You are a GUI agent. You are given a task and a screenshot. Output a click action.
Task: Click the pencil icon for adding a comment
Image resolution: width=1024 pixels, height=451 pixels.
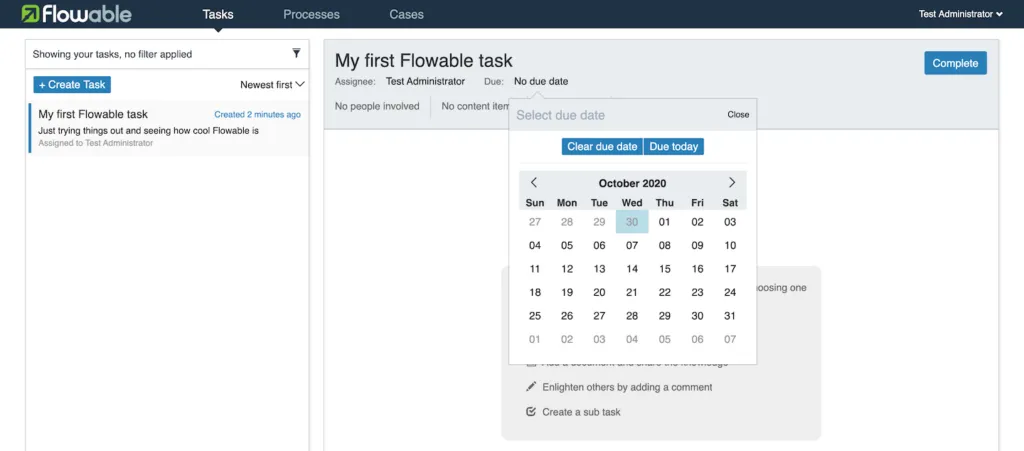tap(531, 387)
